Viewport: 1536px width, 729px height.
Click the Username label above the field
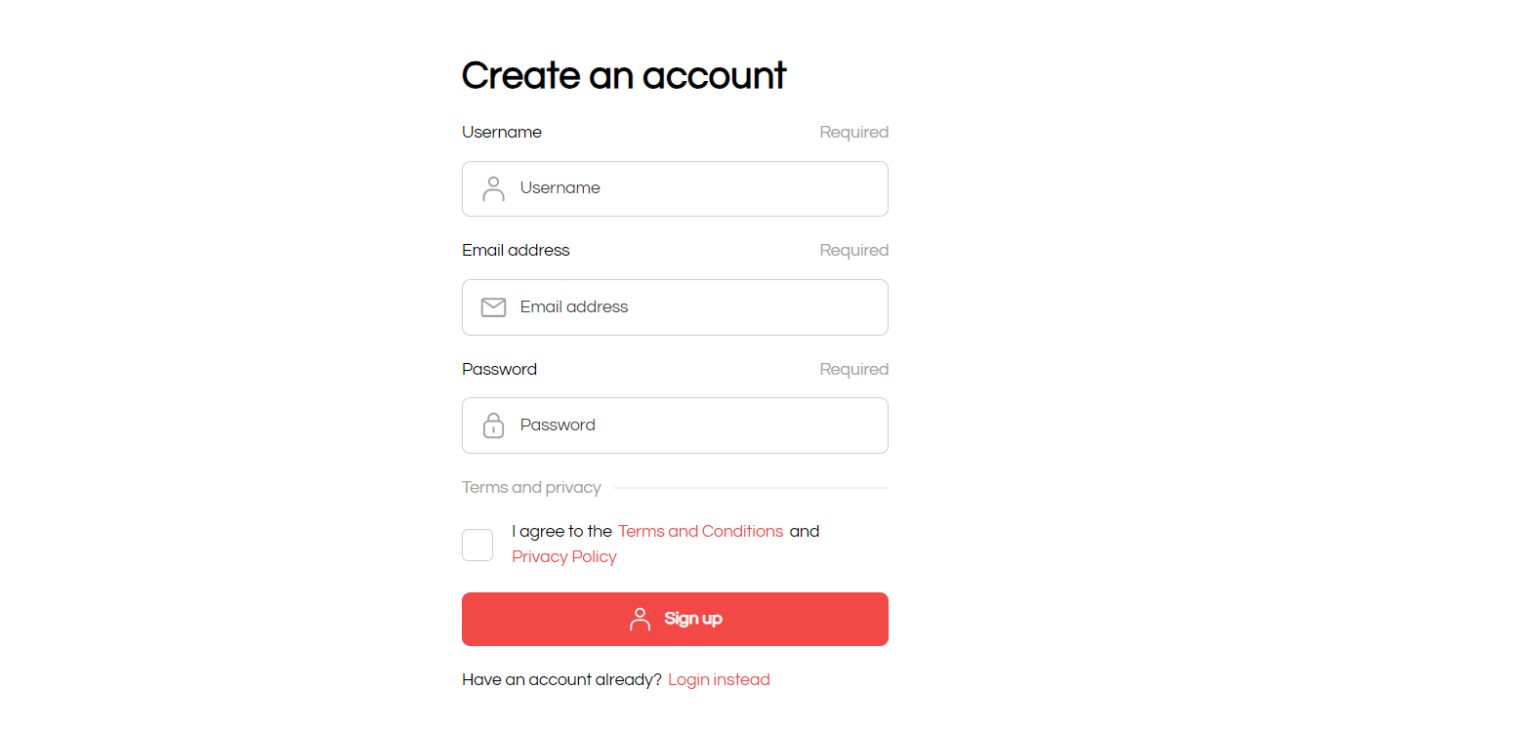(x=502, y=132)
